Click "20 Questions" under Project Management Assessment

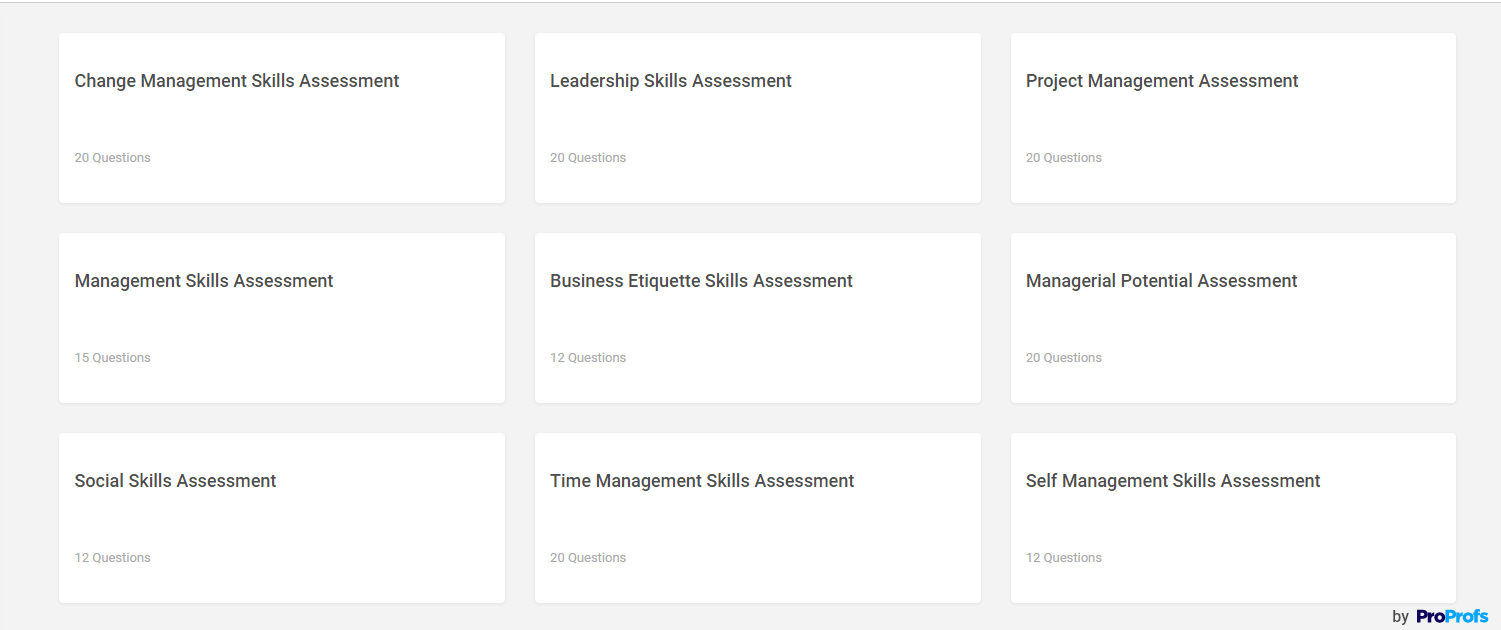click(1064, 158)
